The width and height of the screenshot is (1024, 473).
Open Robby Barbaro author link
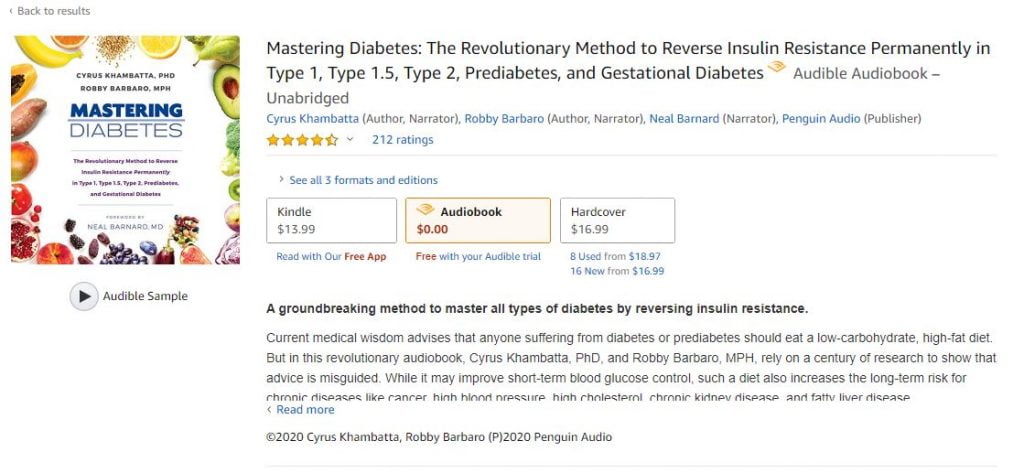coord(504,119)
